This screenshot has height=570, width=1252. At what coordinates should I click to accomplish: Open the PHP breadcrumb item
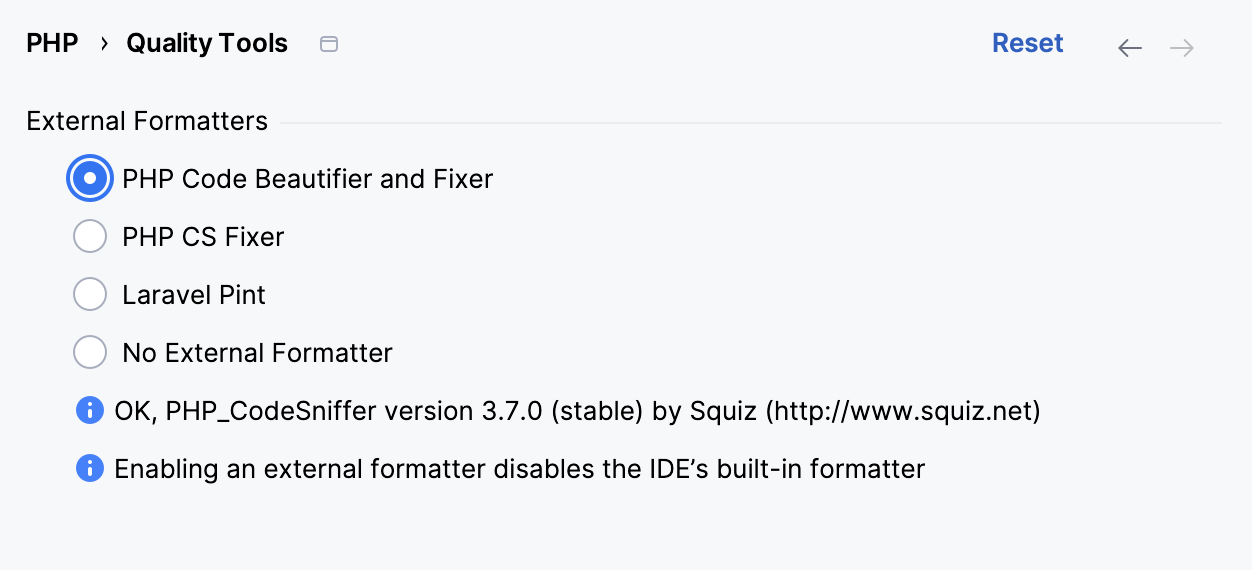52,44
